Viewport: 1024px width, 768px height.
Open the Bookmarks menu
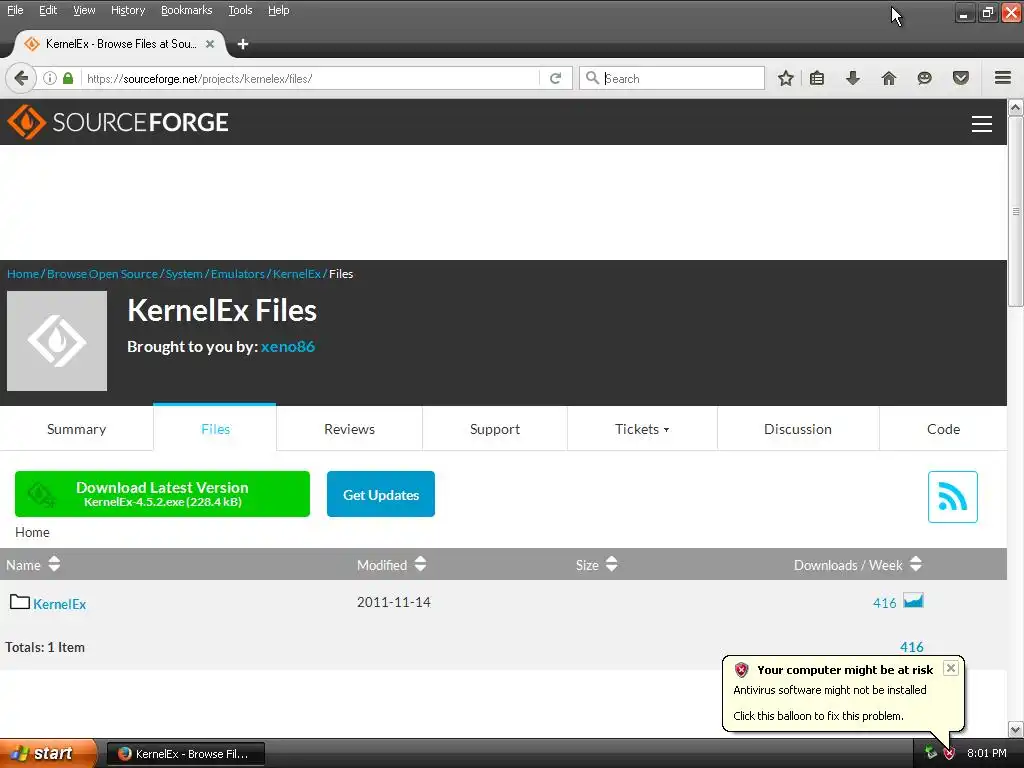click(x=186, y=10)
